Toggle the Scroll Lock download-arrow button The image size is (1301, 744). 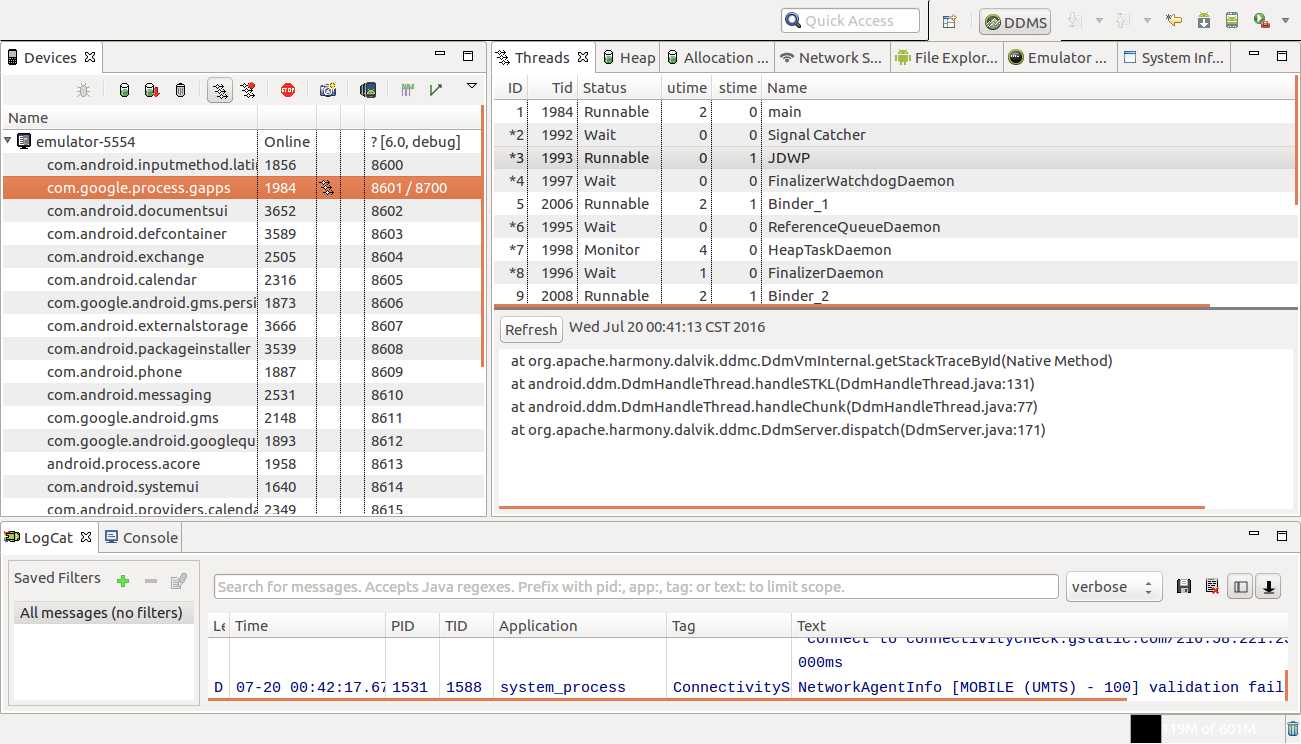(x=1268, y=587)
